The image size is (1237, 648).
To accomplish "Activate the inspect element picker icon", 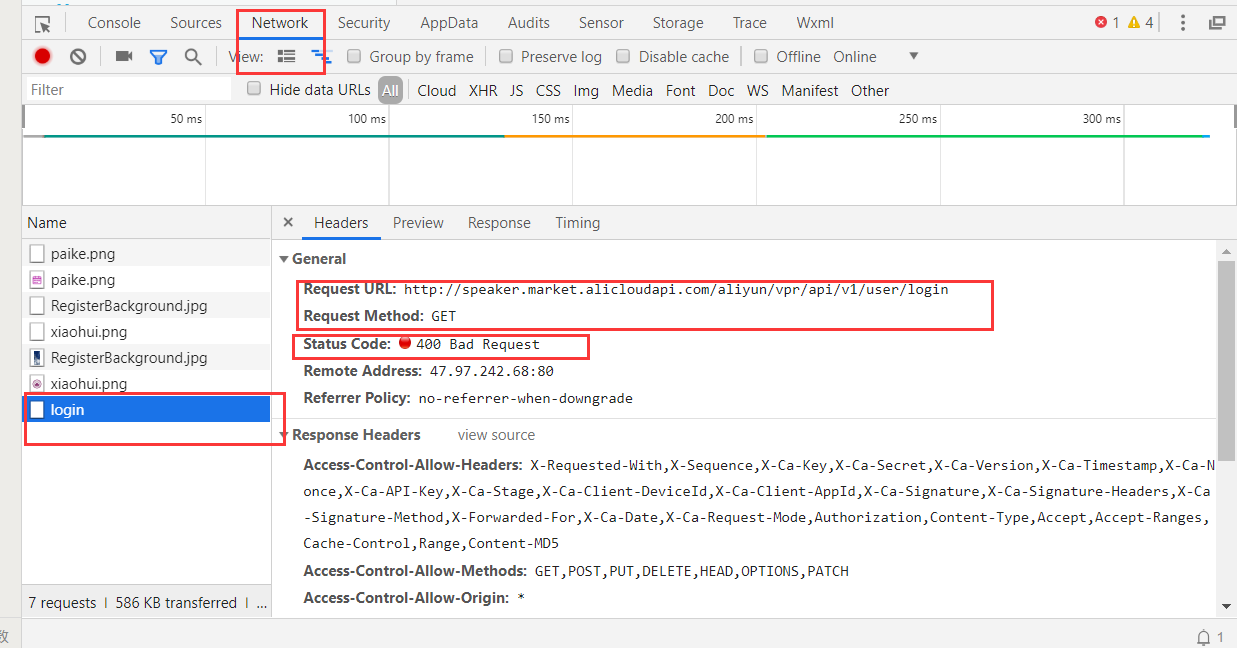I will point(42,23).
